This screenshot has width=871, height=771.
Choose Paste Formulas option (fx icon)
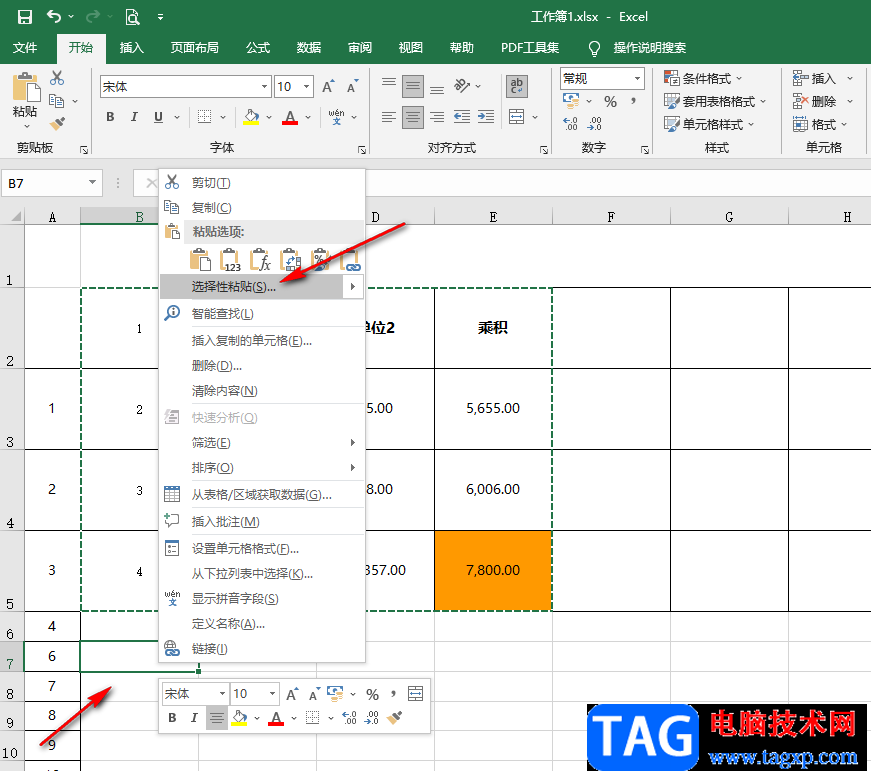point(261,260)
